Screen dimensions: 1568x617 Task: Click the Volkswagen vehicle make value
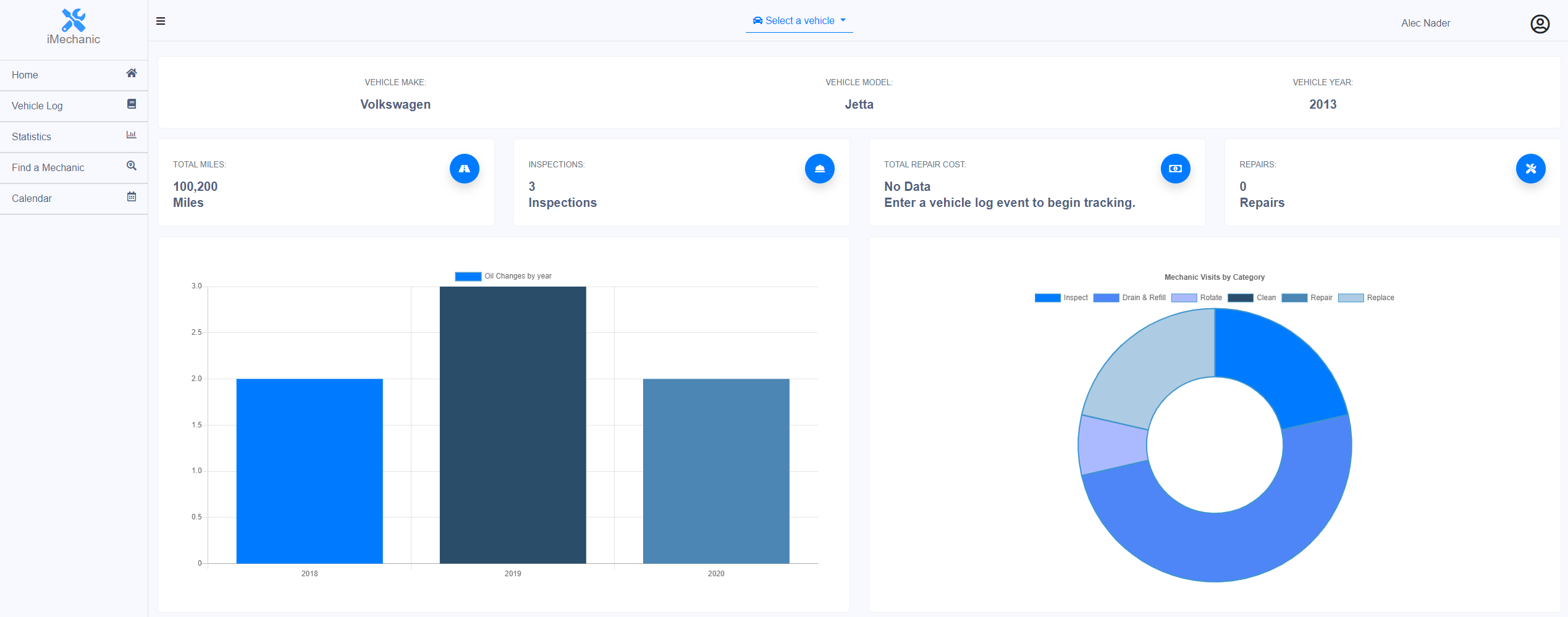[x=395, y=104]
